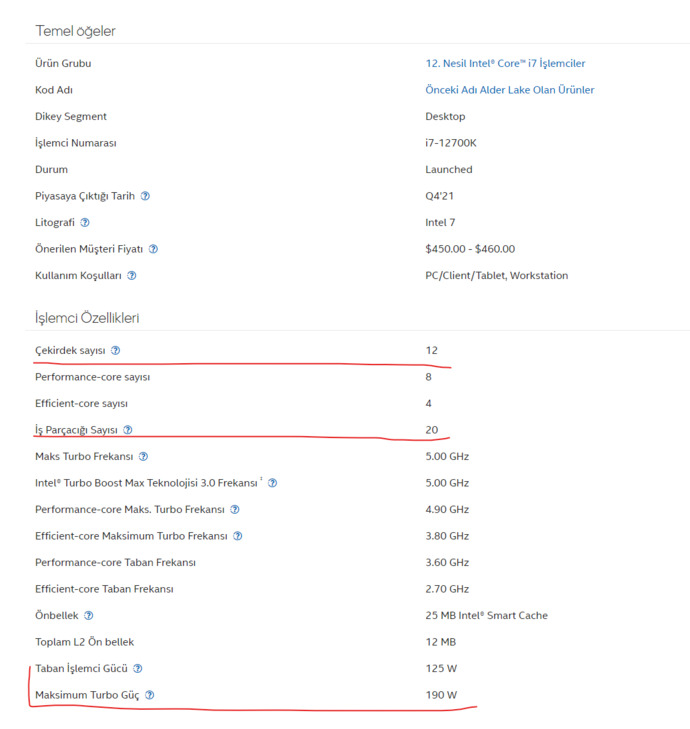
Task: Click help icon beside Performance-core Maks. Turbo Frekansı
Action: pyautogui.click(x=235, y=509)
